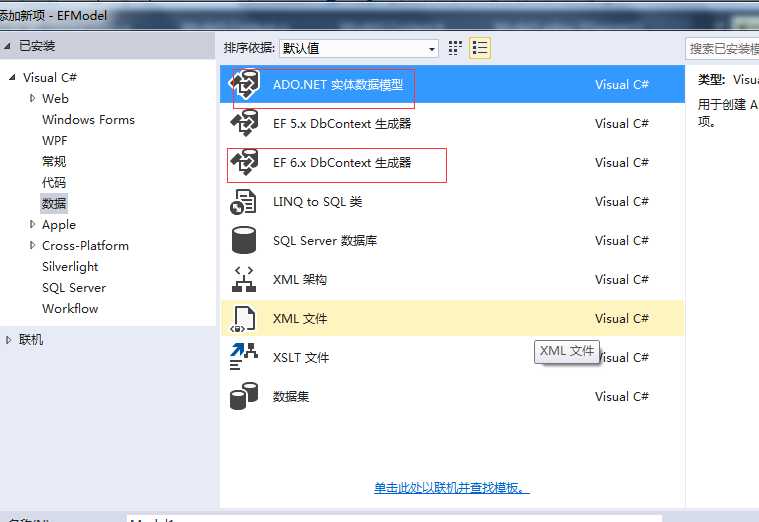This screenshot has width=759, height=522.
Task: Expand the 联机 section
Action: click(8, 340)
